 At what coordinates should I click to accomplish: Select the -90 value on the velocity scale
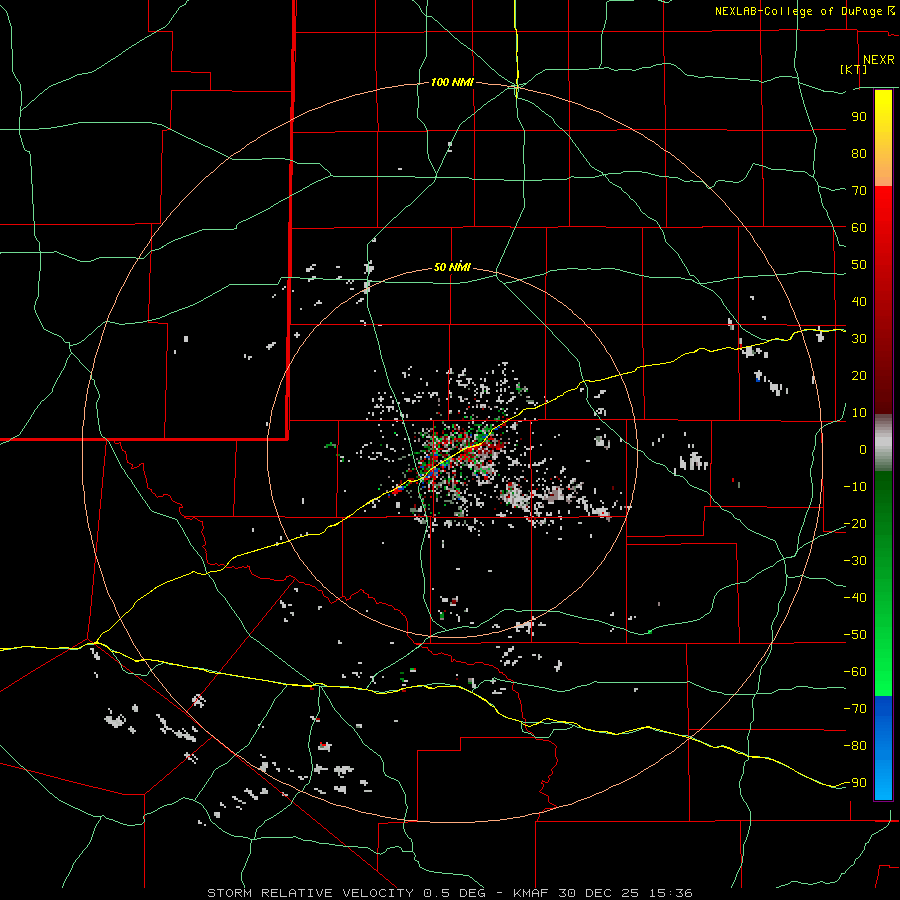coord(855,783)
